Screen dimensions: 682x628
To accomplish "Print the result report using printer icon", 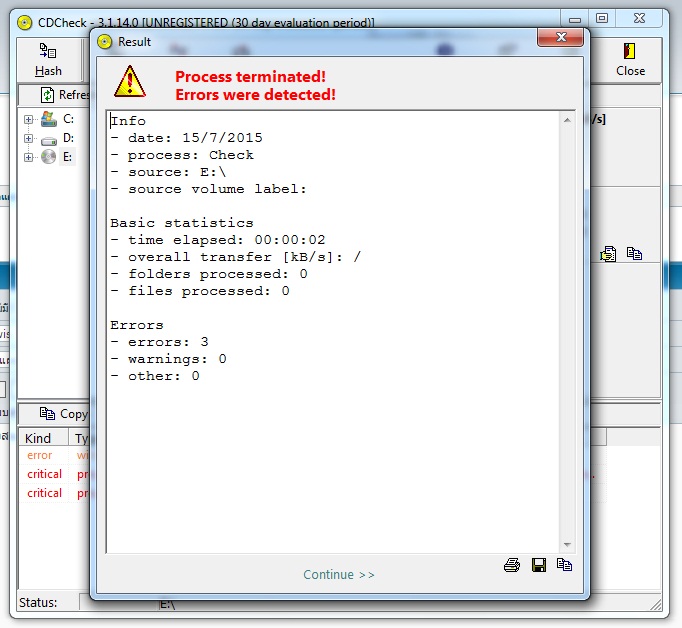I will tap(512, 565).
